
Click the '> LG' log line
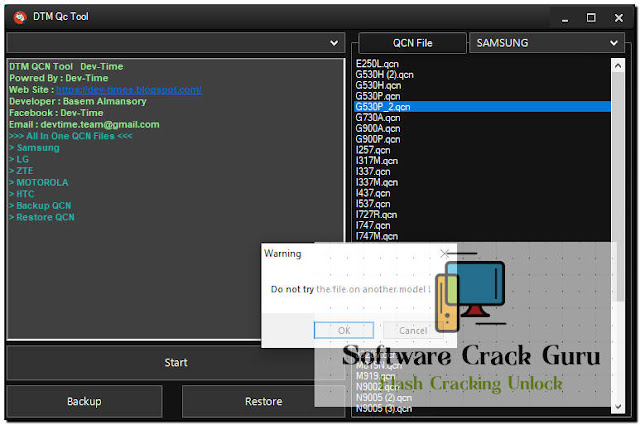coord(19,159)
